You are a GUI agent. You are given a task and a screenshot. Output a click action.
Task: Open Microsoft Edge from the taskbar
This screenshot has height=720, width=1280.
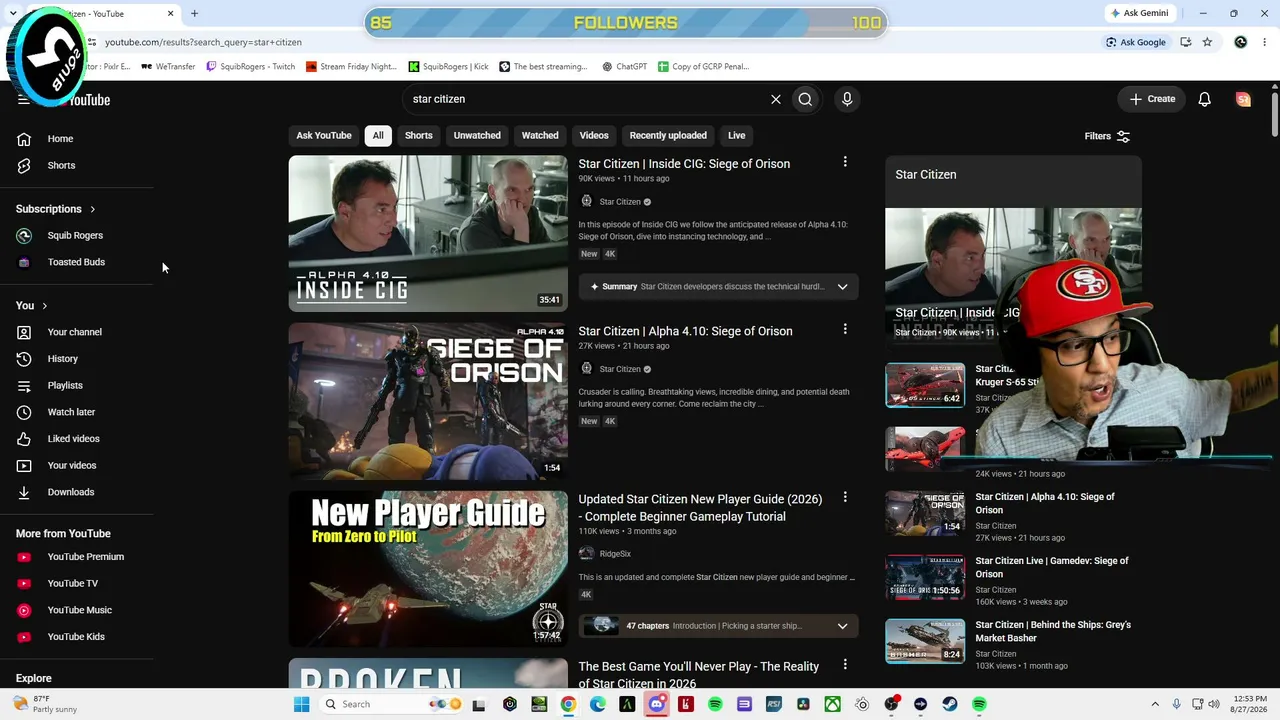[597, 704]
